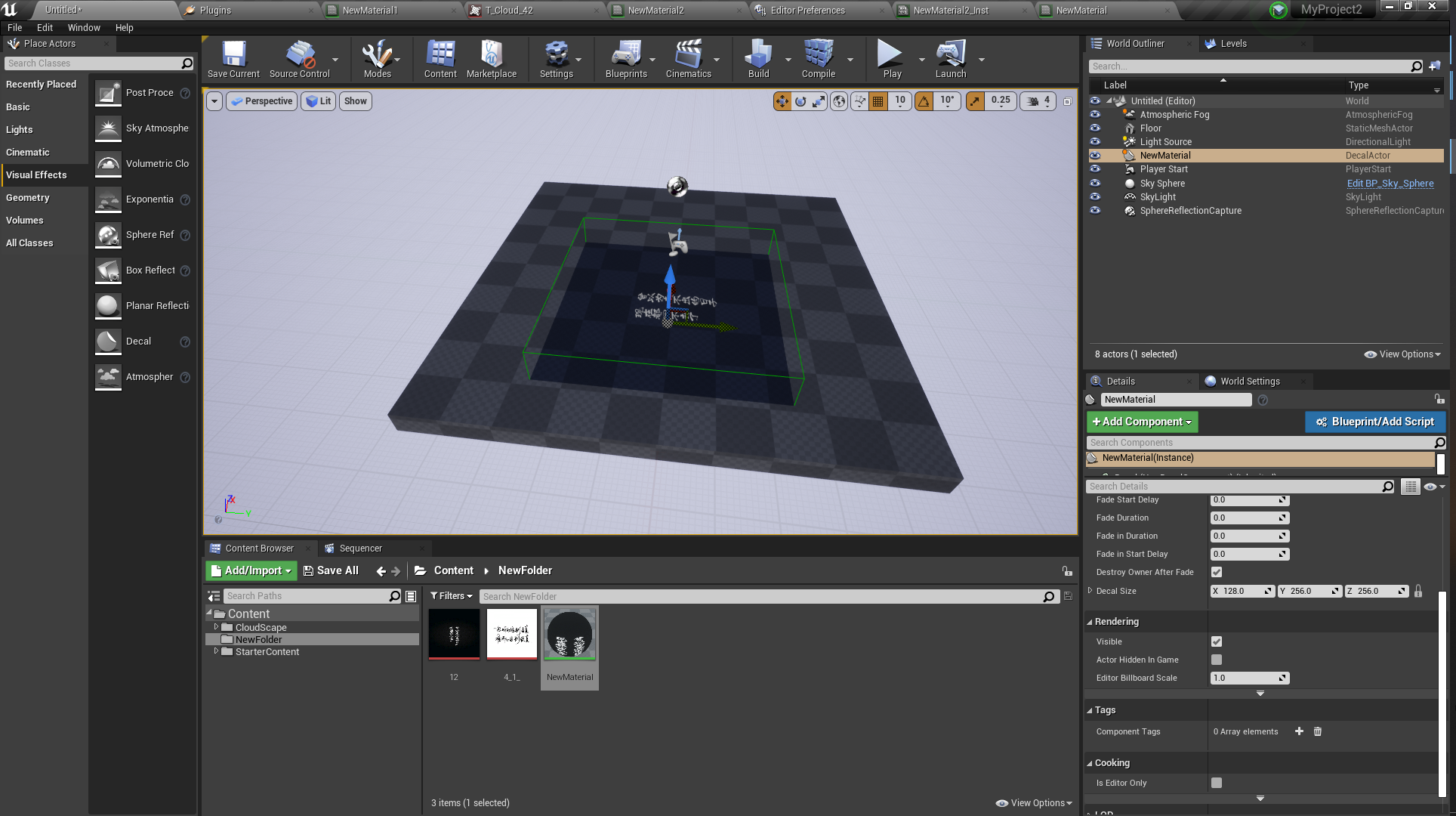
Task: Lock Decal Size aspect ratio
Action: [1418, 592]
